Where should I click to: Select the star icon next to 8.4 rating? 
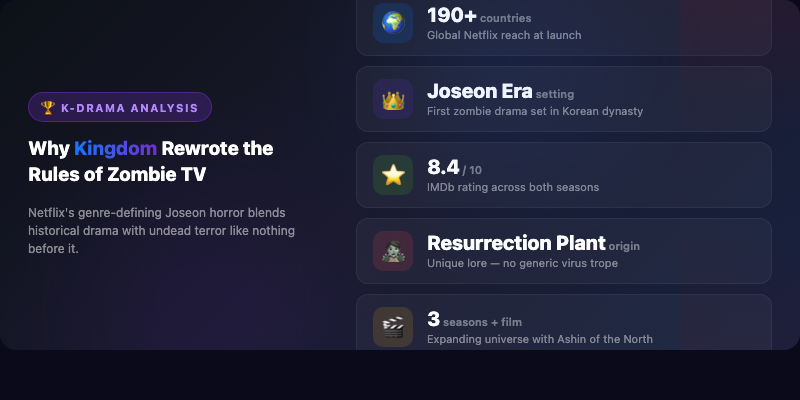[x=393, y=175]
